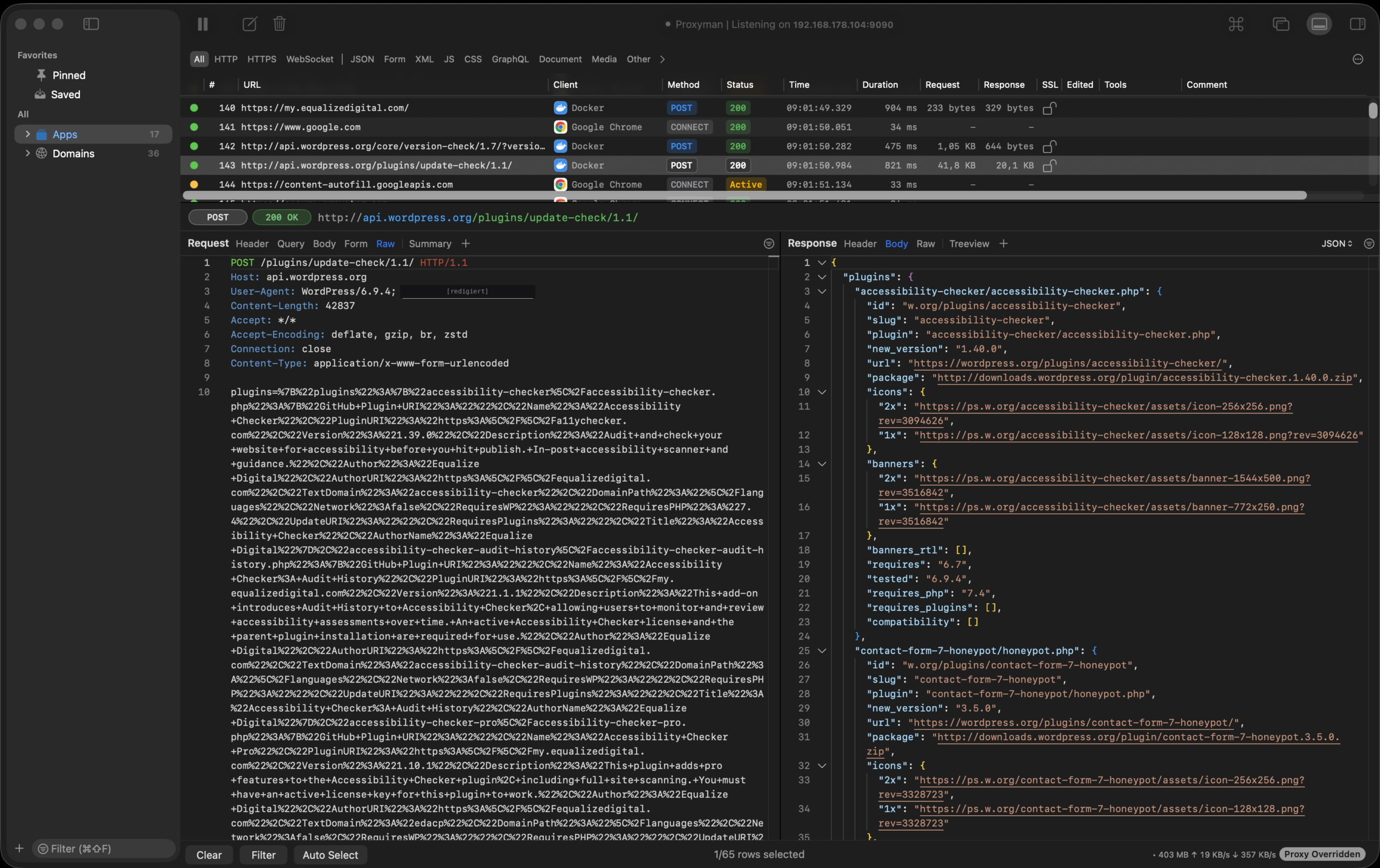Screen dimensions: 1380x868
Task: Add a new request tab with plus
Action: click(x=465, y=244)
